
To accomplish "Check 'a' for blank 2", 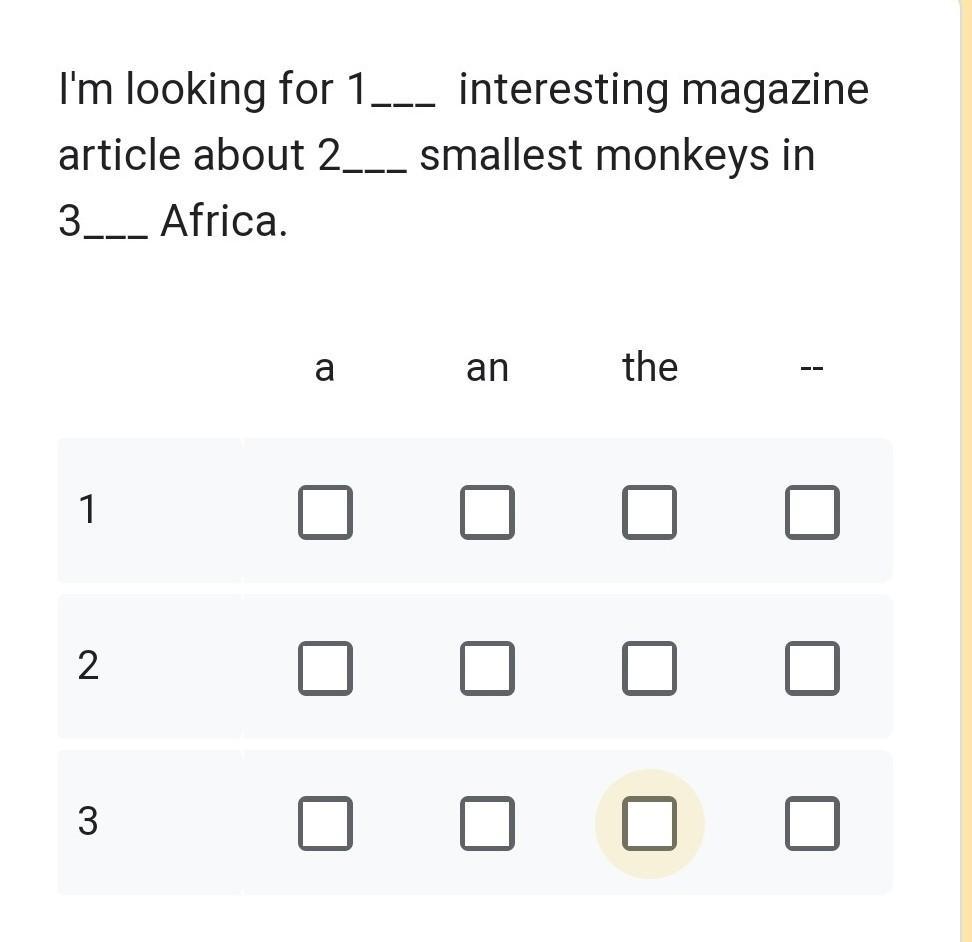I will tap(325, 668).
